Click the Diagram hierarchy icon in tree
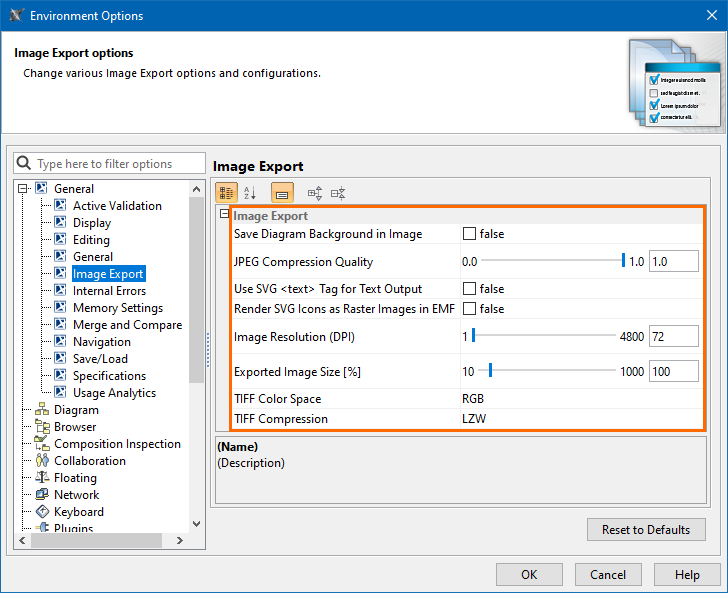This screenshot has height=593, width=728. (x=42, y=410)
